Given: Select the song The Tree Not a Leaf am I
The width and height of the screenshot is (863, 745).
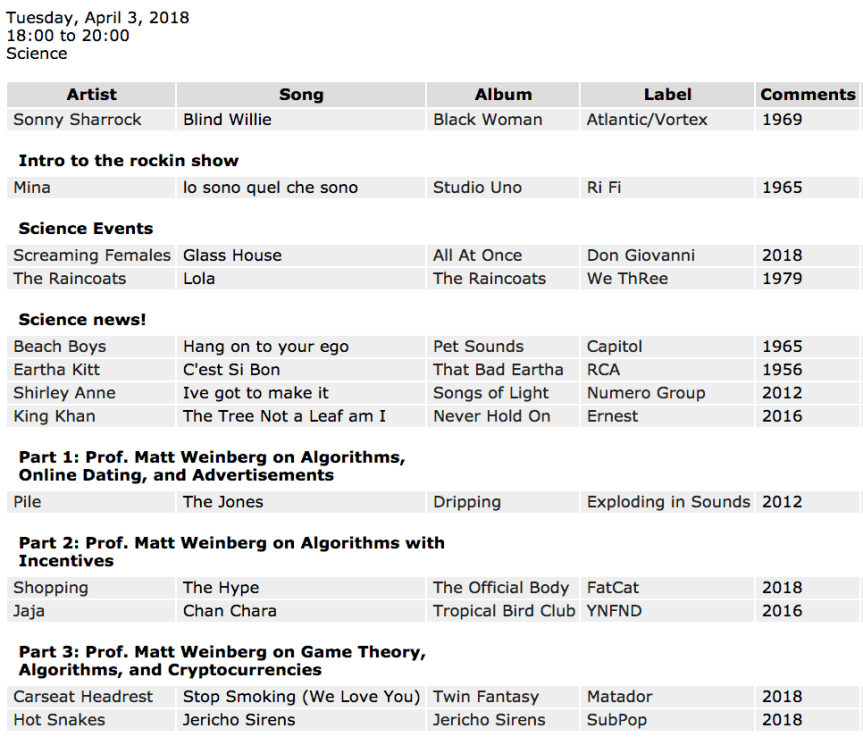Looking at the screenshot, I should pos(284,415).
